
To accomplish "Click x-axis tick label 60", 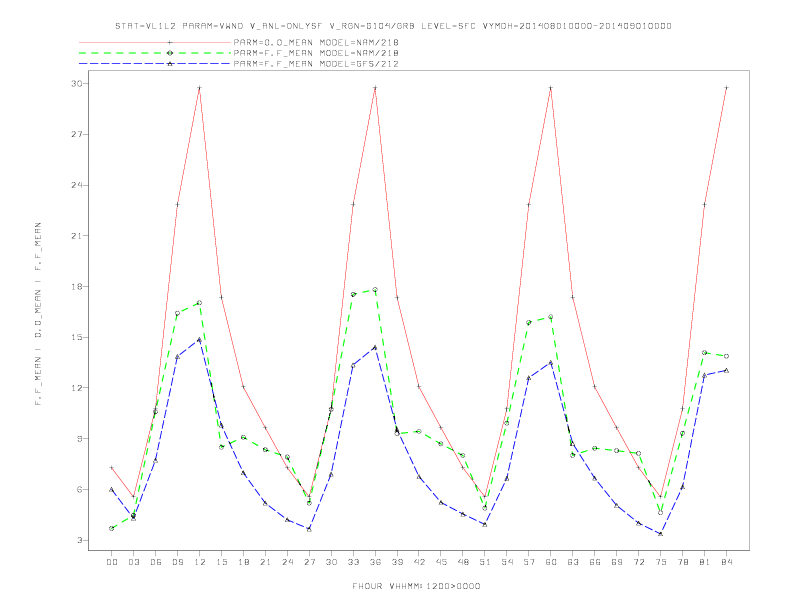I will tap(551, 562).
